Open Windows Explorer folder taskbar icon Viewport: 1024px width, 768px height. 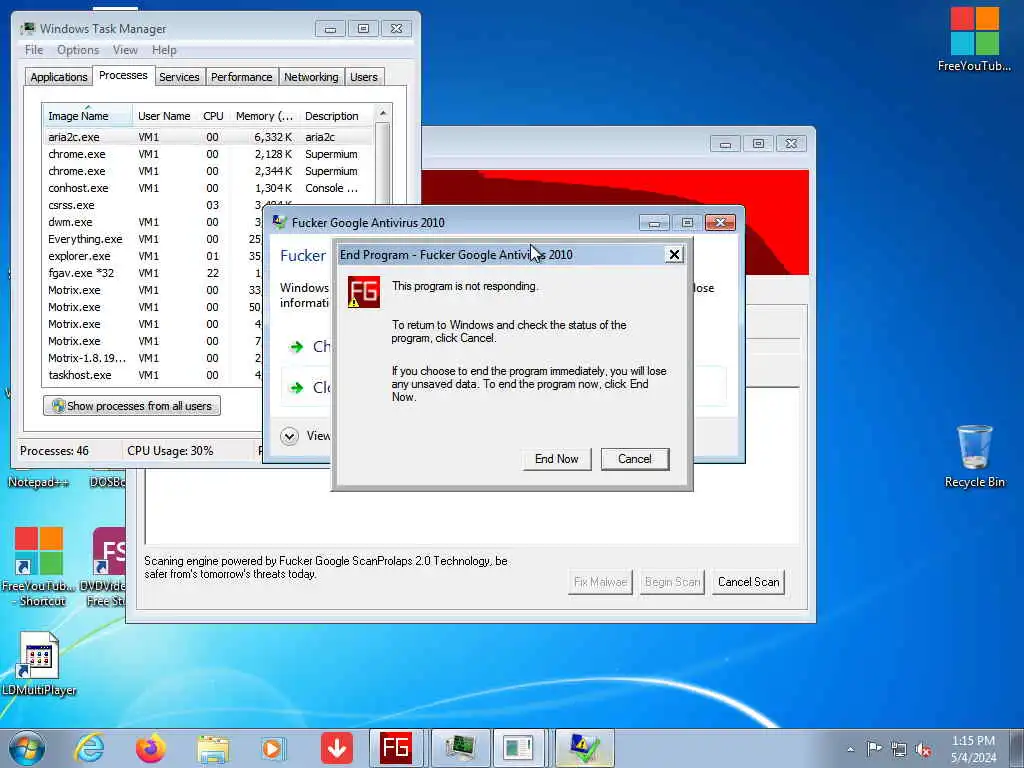[213, 748]
